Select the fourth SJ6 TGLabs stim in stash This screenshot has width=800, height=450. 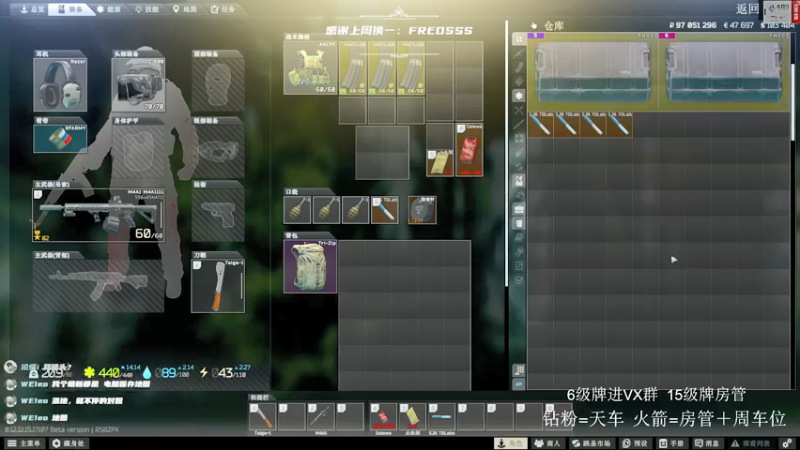[620, 124]
